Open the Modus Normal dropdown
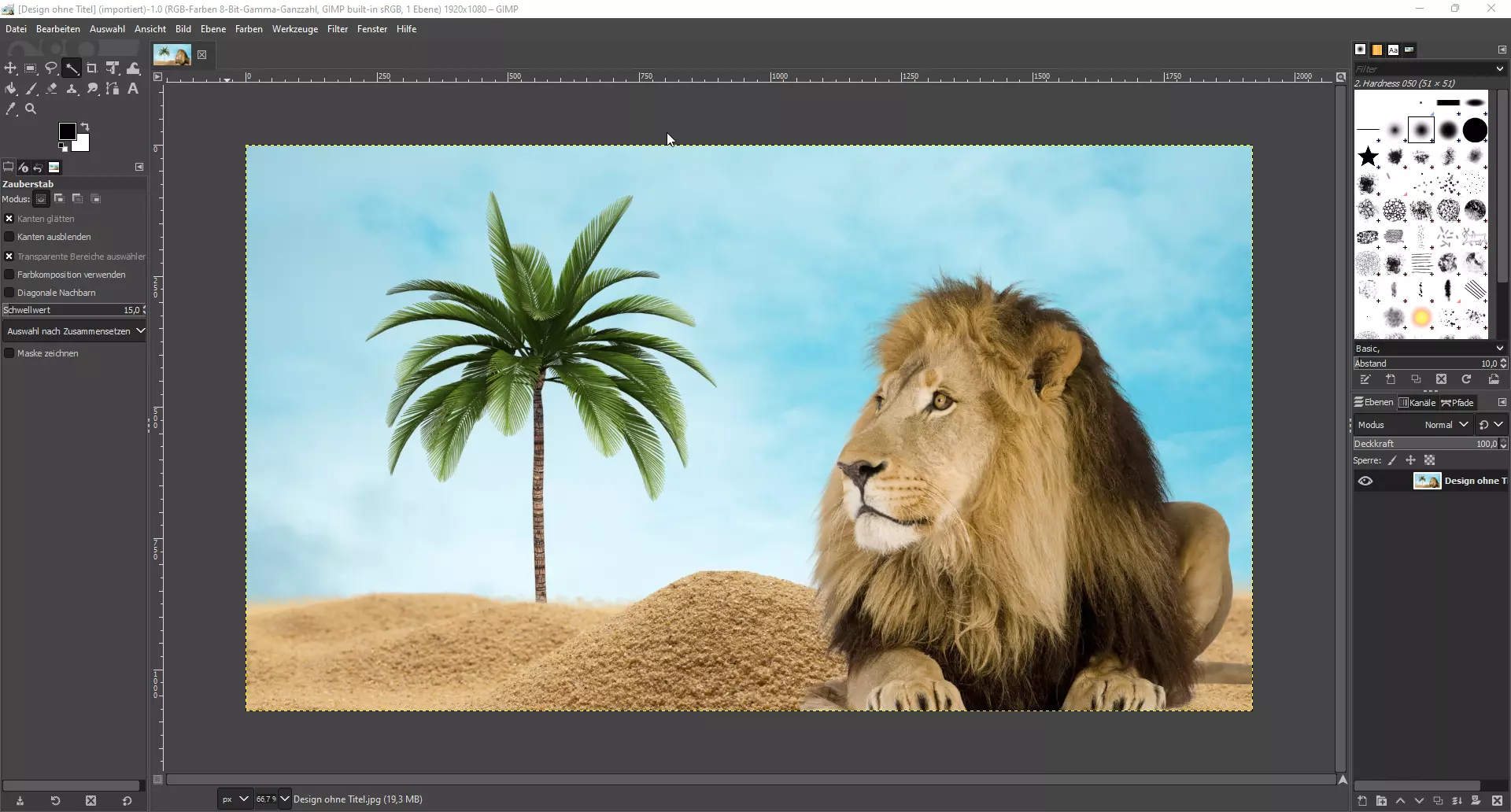This screenshot has height=812, width=1511. 1448,425
